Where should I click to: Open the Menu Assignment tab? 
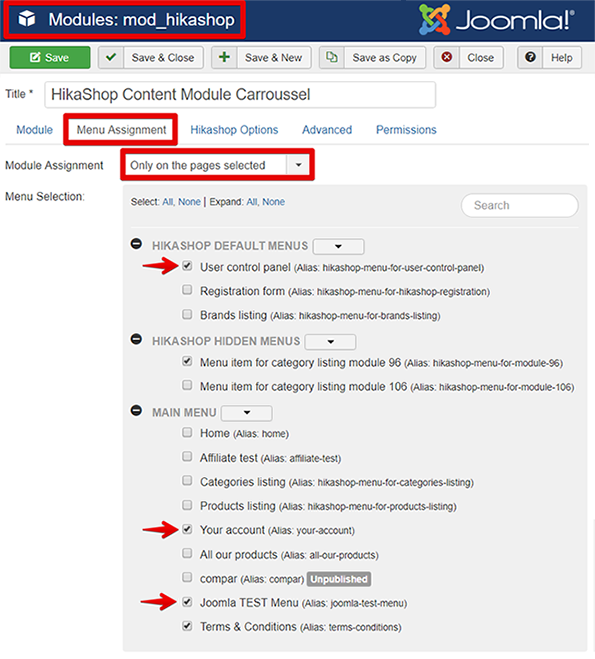point(121,130)
